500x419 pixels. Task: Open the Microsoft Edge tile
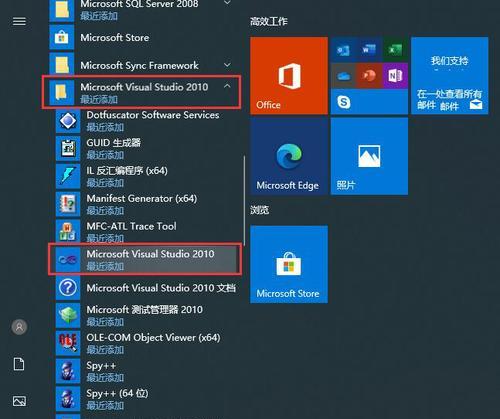[x=289, y=156]
